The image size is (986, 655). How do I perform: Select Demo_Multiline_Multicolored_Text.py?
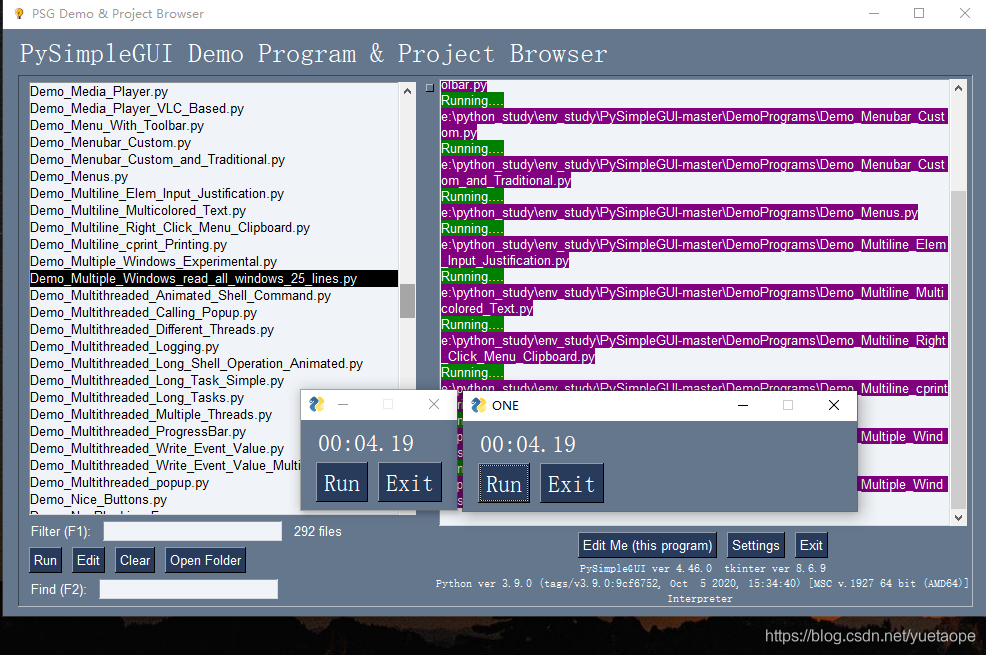click(x=214, y=211)
